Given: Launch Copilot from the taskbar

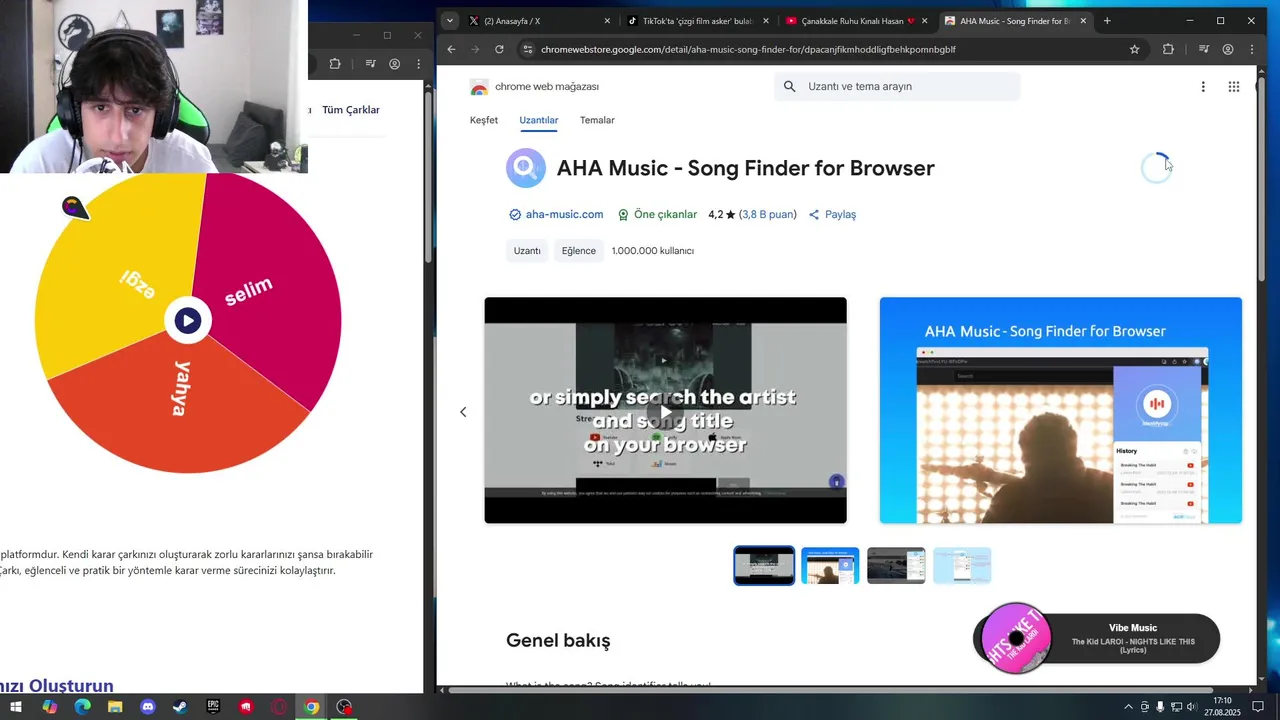Looking at the screenshot, I should (49, 707).
